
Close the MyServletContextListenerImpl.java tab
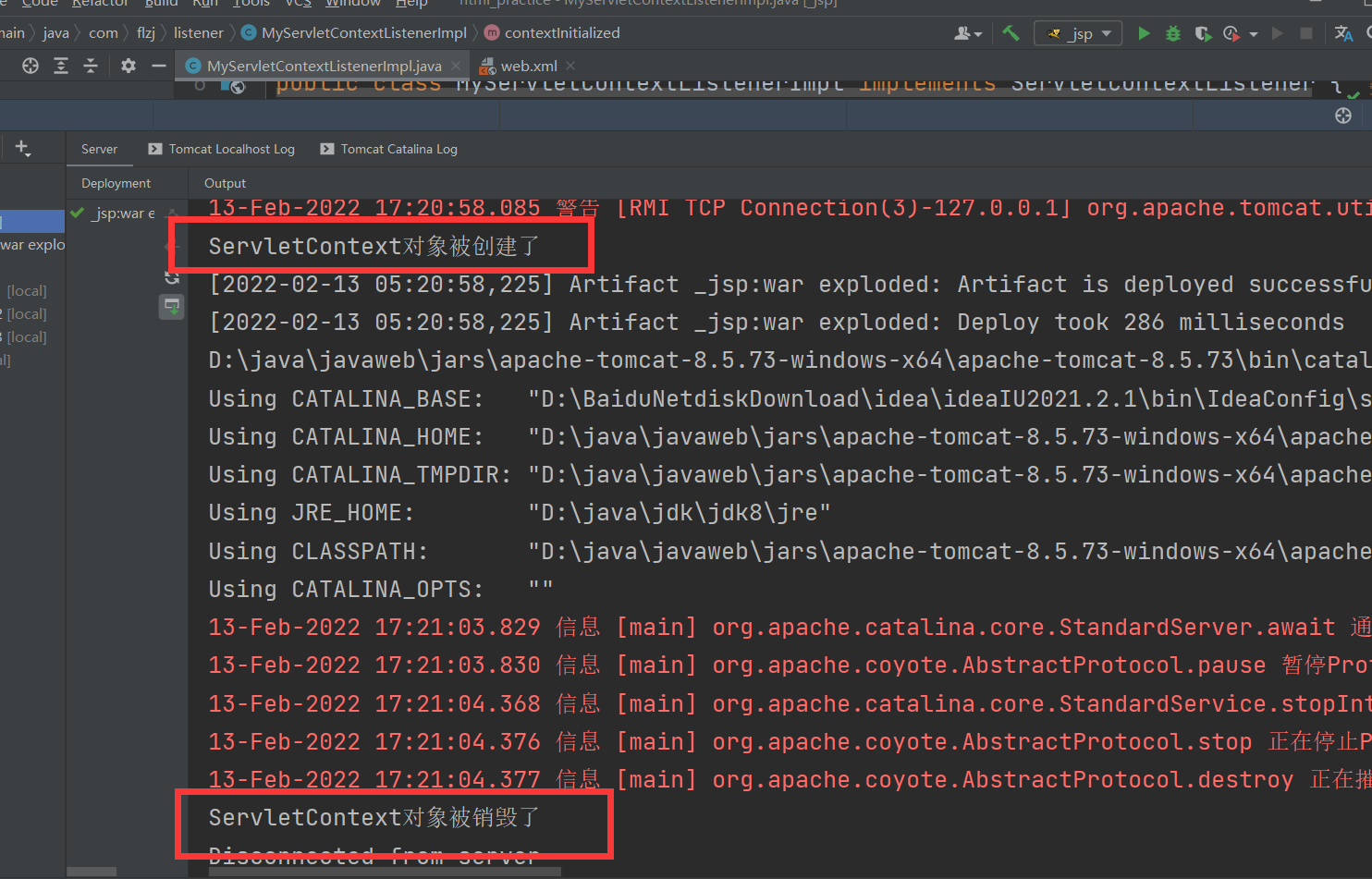[x=456, y=66]
